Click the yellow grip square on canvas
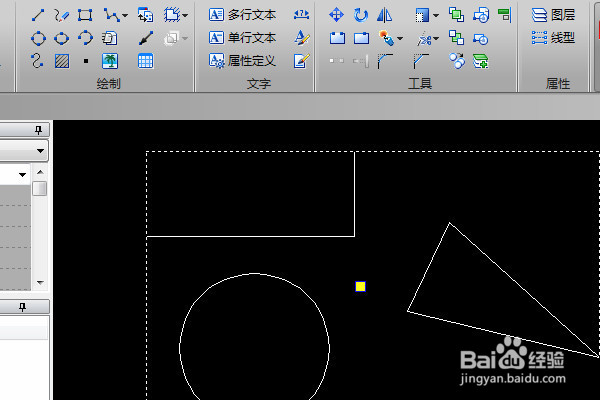This screenshot has height=400, width=600. pos(360,286)
